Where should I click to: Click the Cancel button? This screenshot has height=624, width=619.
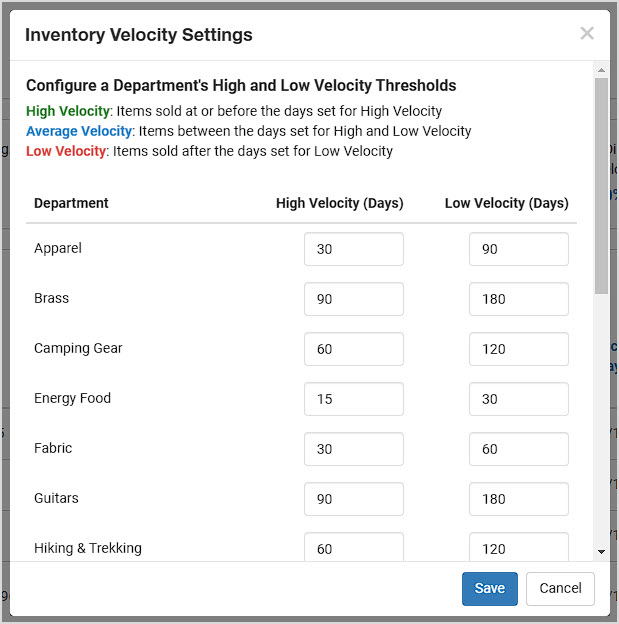click(560, 588)
